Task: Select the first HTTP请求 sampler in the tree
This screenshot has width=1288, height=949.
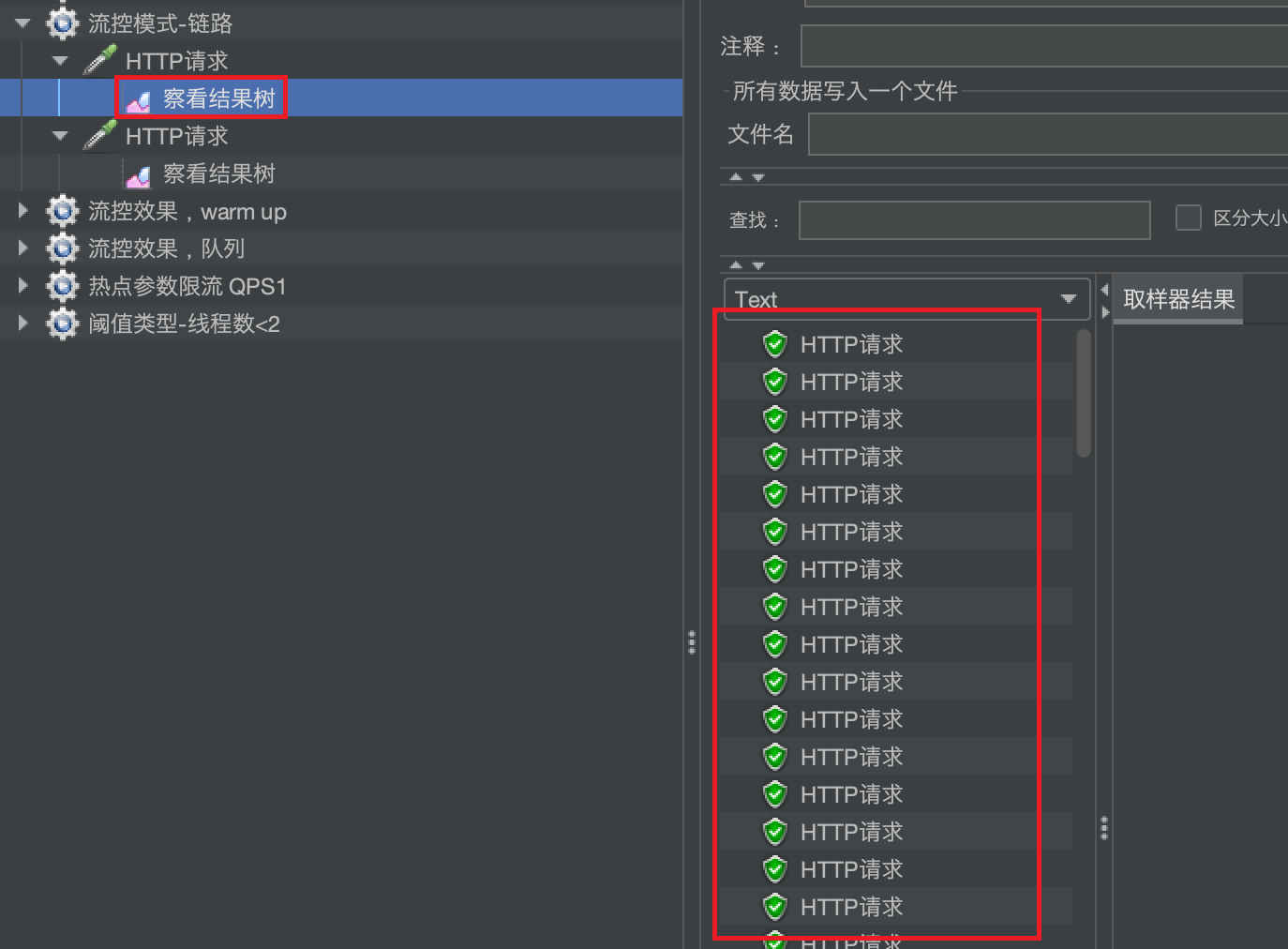Action: tap(176, 61)
